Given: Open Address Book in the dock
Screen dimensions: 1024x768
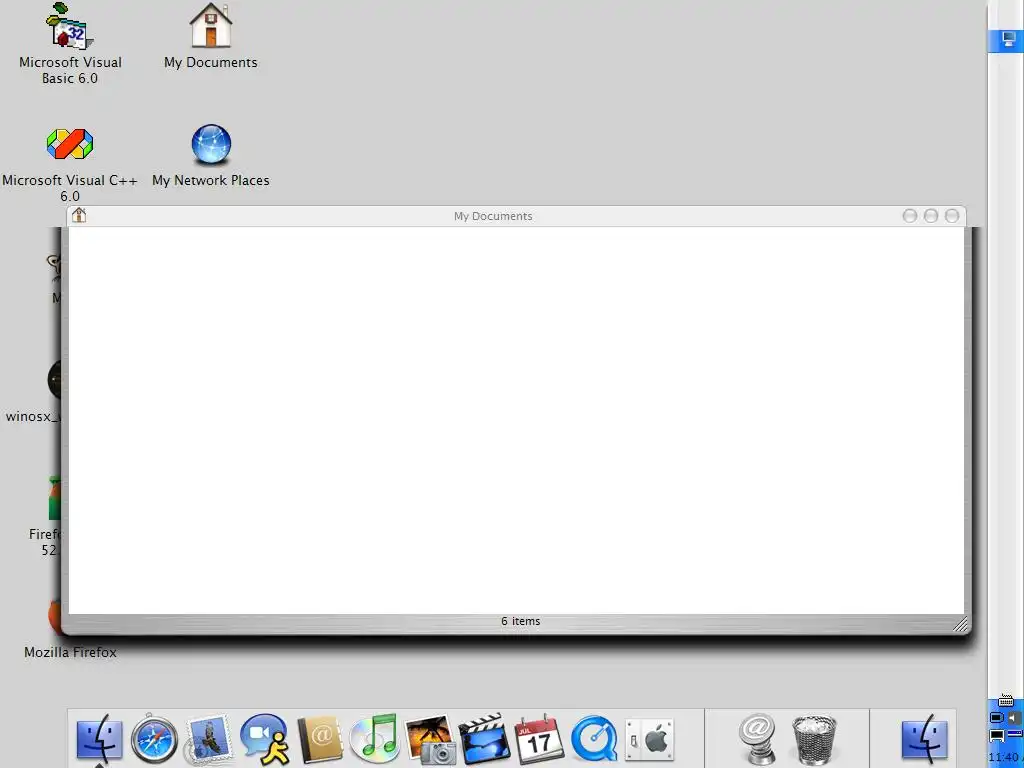Looking at the screenshot, I should pos(320,740).
